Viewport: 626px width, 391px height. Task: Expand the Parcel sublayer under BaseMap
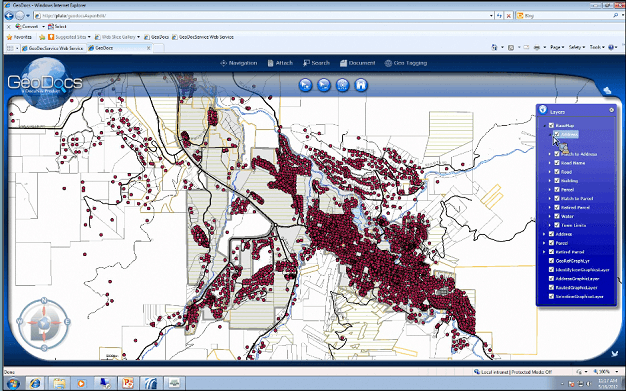[549, 189]
